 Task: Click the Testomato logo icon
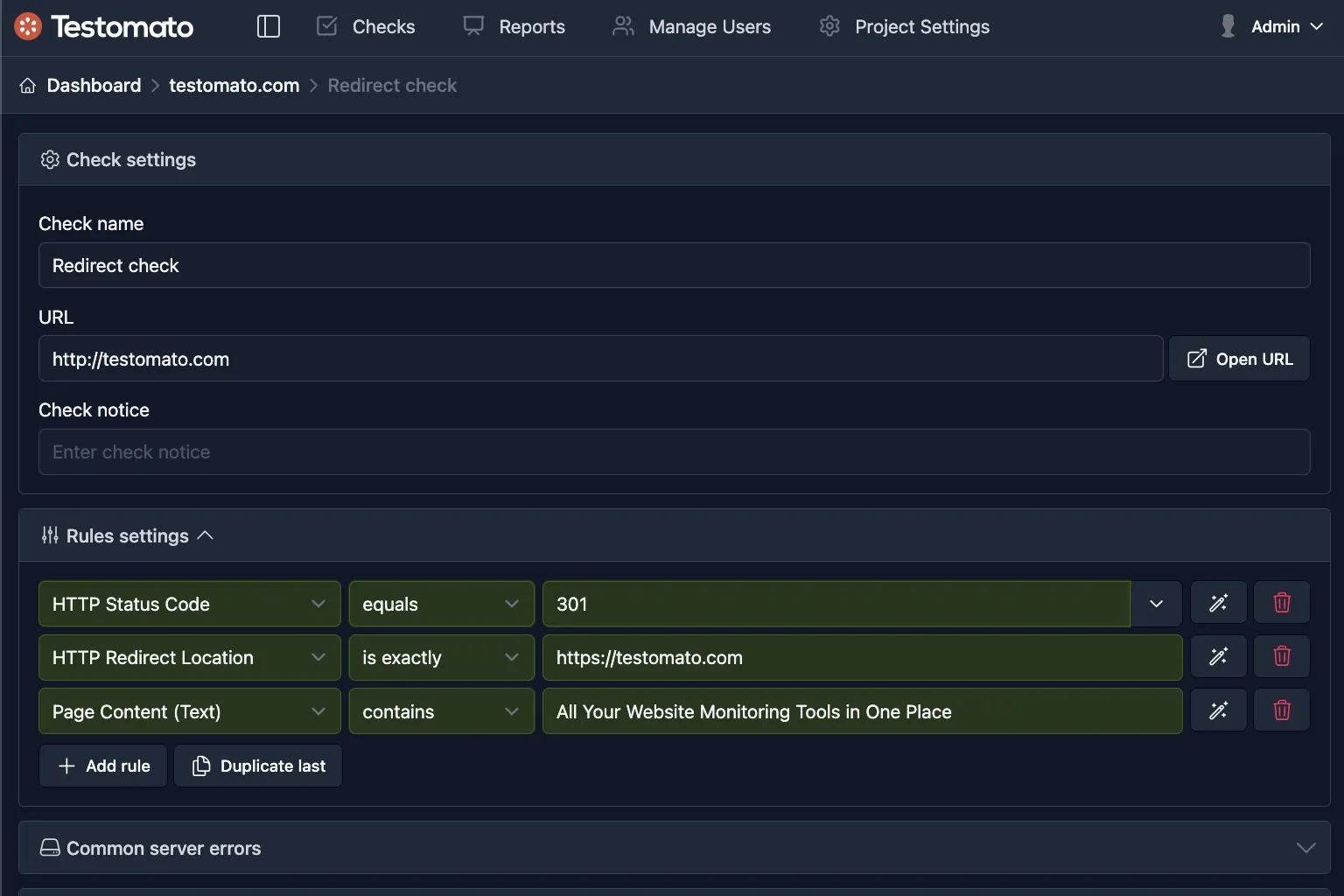pos(27,26)
